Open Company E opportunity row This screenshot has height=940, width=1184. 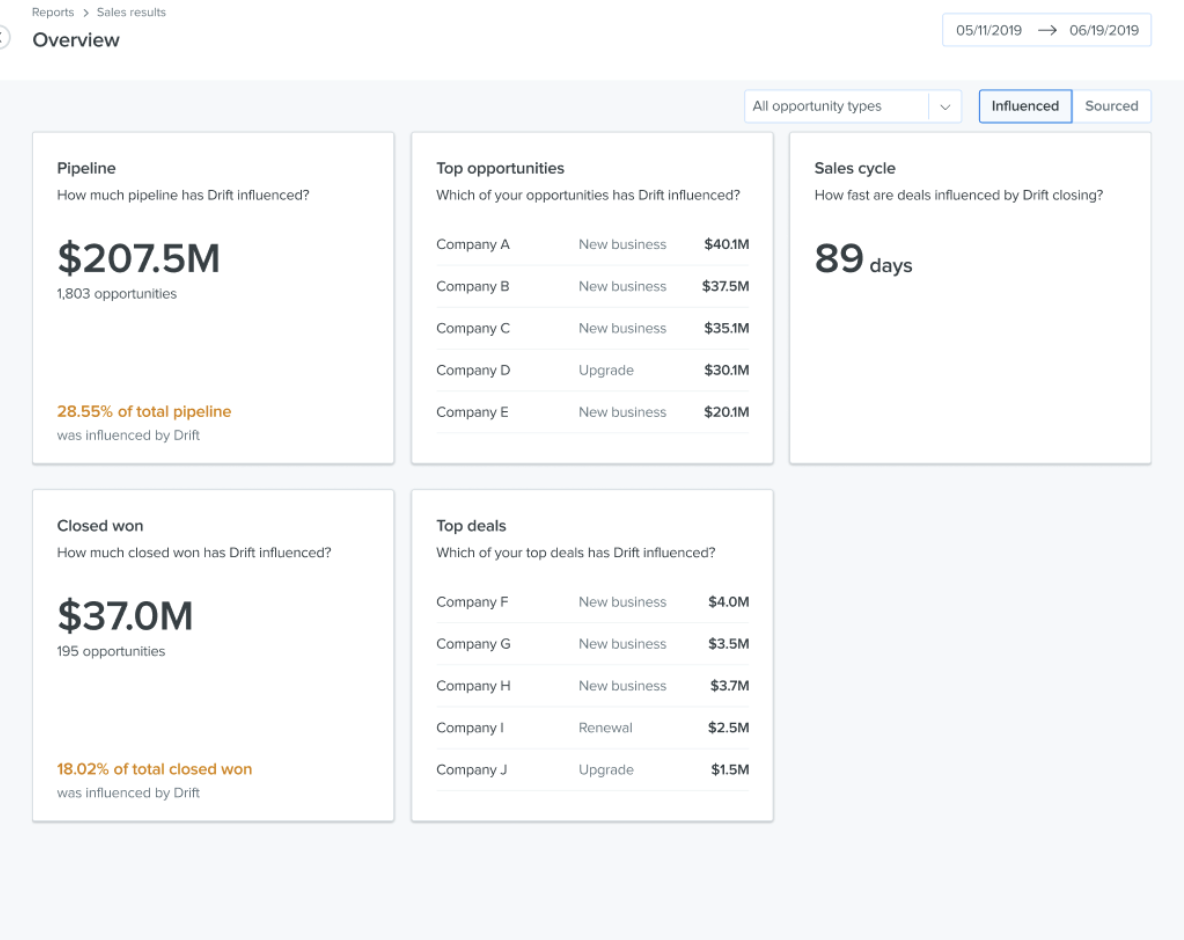[x=593, y=412]
